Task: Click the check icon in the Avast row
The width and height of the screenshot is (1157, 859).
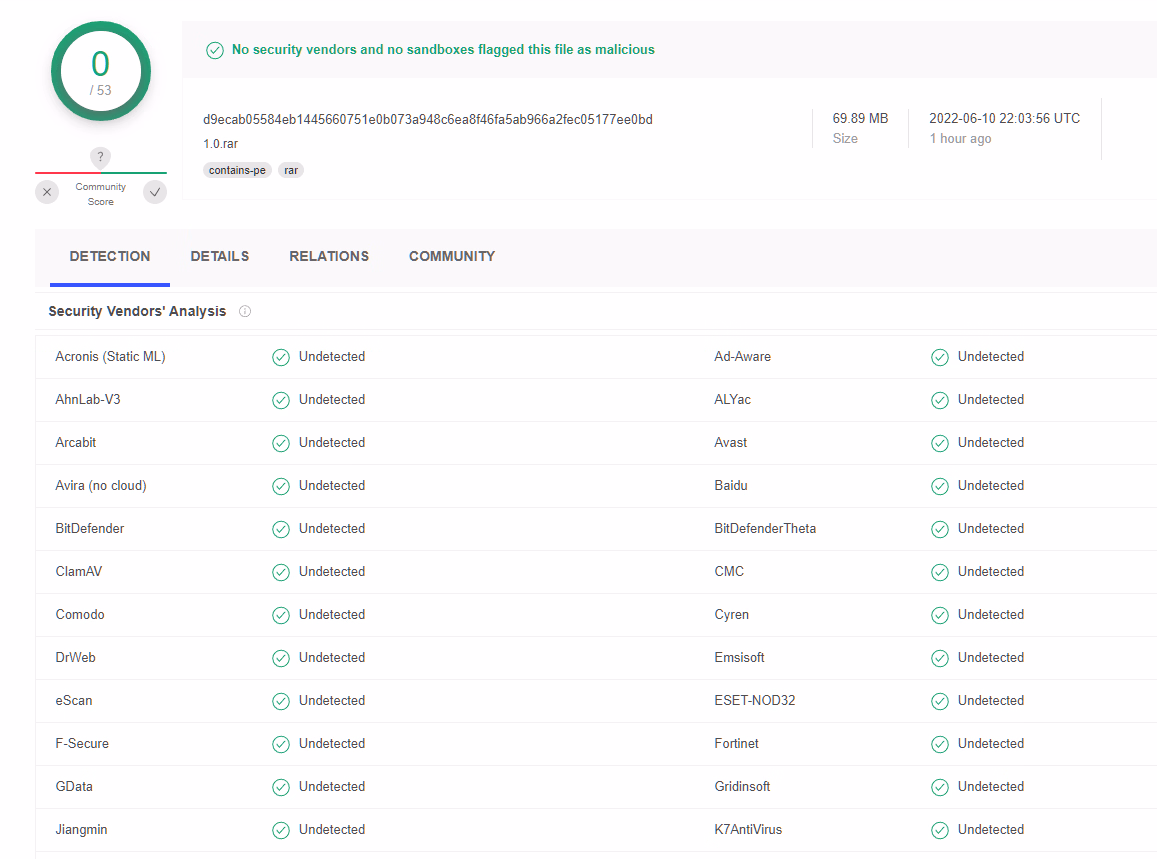Action: tap(940, 444)
